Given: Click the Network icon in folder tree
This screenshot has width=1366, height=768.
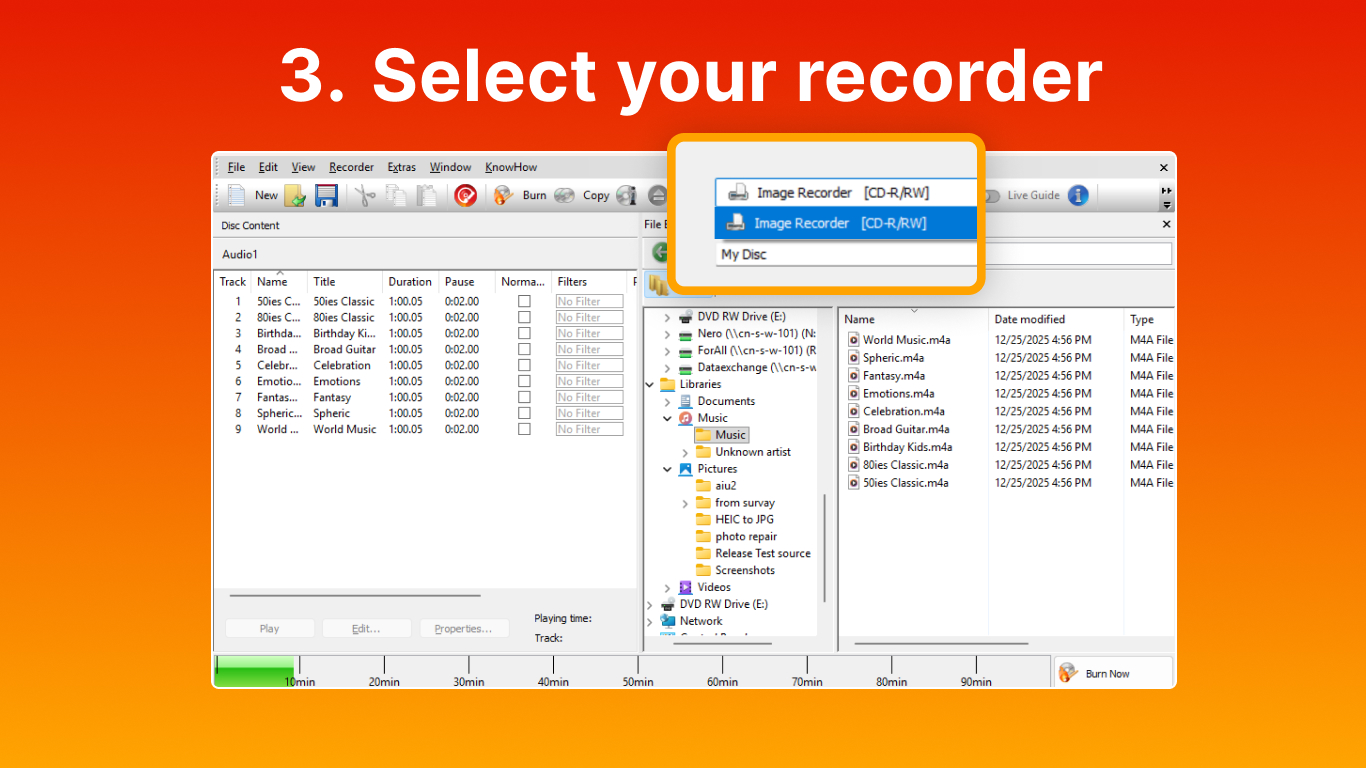Looking at the screenshot, I should (667, 621).
